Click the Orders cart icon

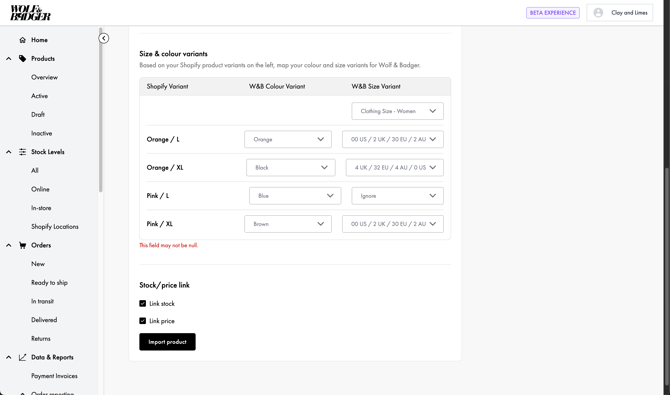(23, 245)
